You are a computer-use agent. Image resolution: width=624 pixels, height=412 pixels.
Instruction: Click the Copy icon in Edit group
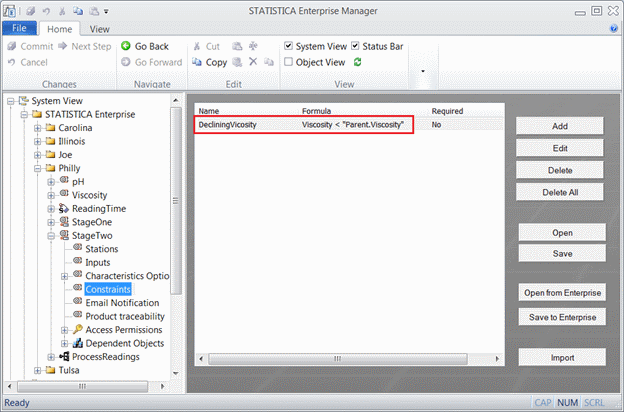coord(197,62)
